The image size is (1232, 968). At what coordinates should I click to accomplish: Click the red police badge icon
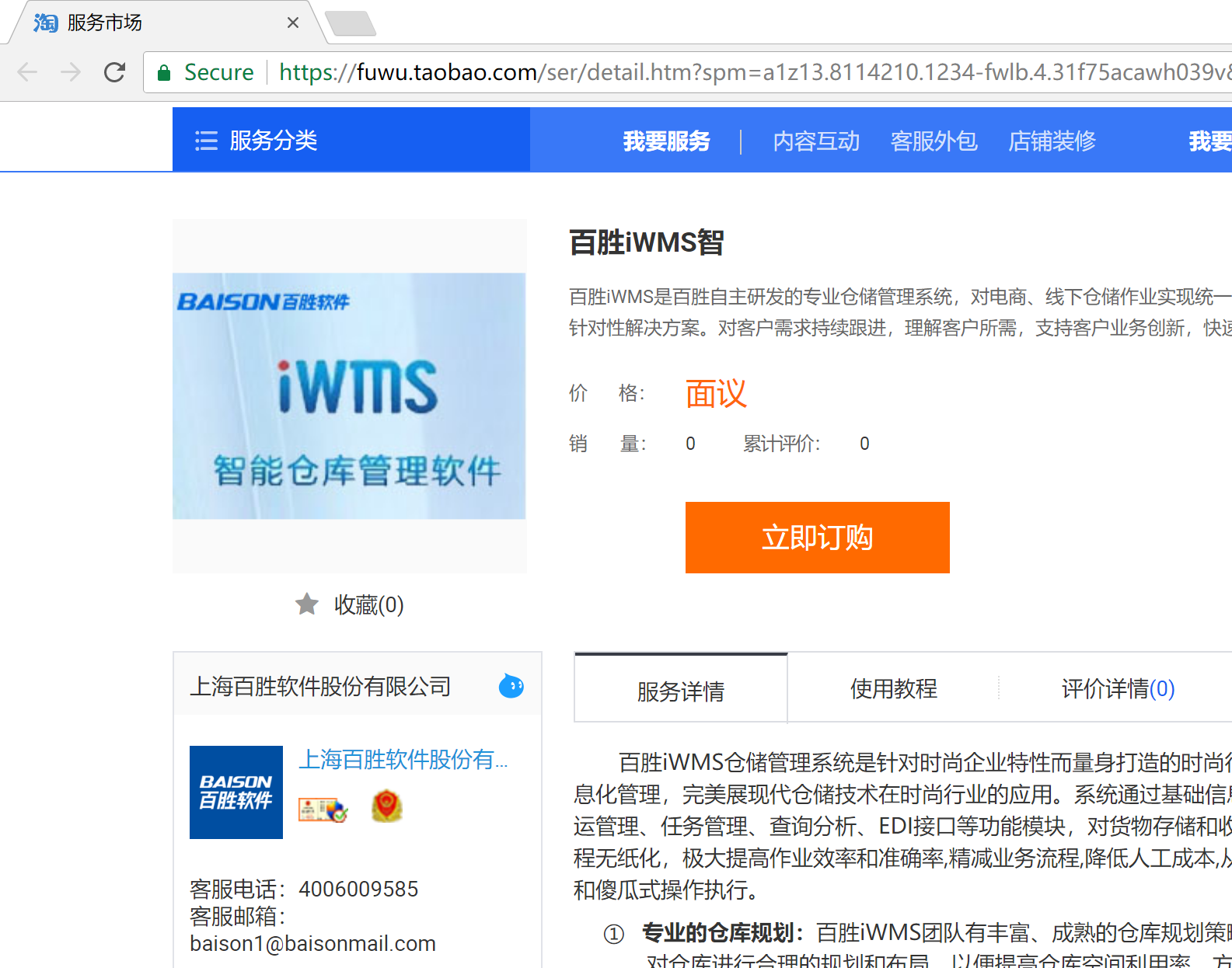[387, 806]
